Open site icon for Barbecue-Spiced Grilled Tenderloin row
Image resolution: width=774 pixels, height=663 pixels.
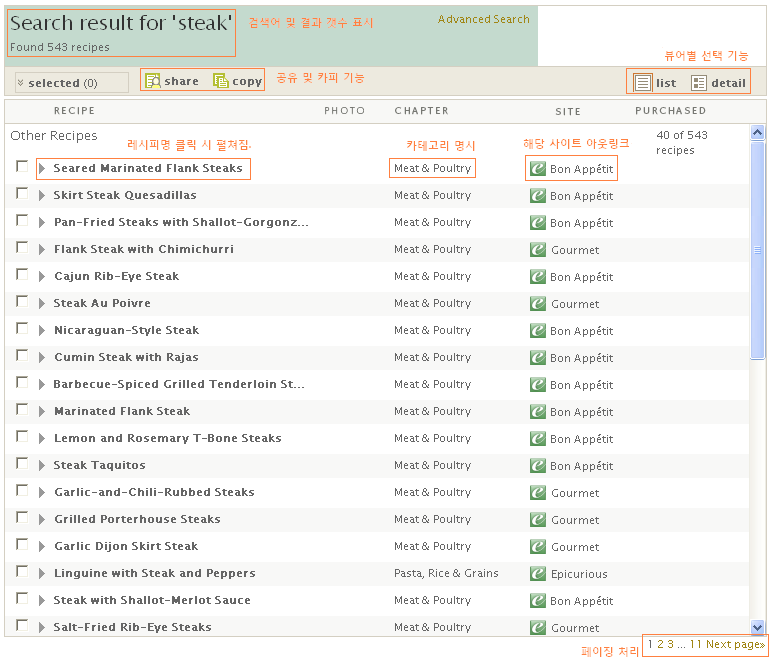[x=538, y=385]
